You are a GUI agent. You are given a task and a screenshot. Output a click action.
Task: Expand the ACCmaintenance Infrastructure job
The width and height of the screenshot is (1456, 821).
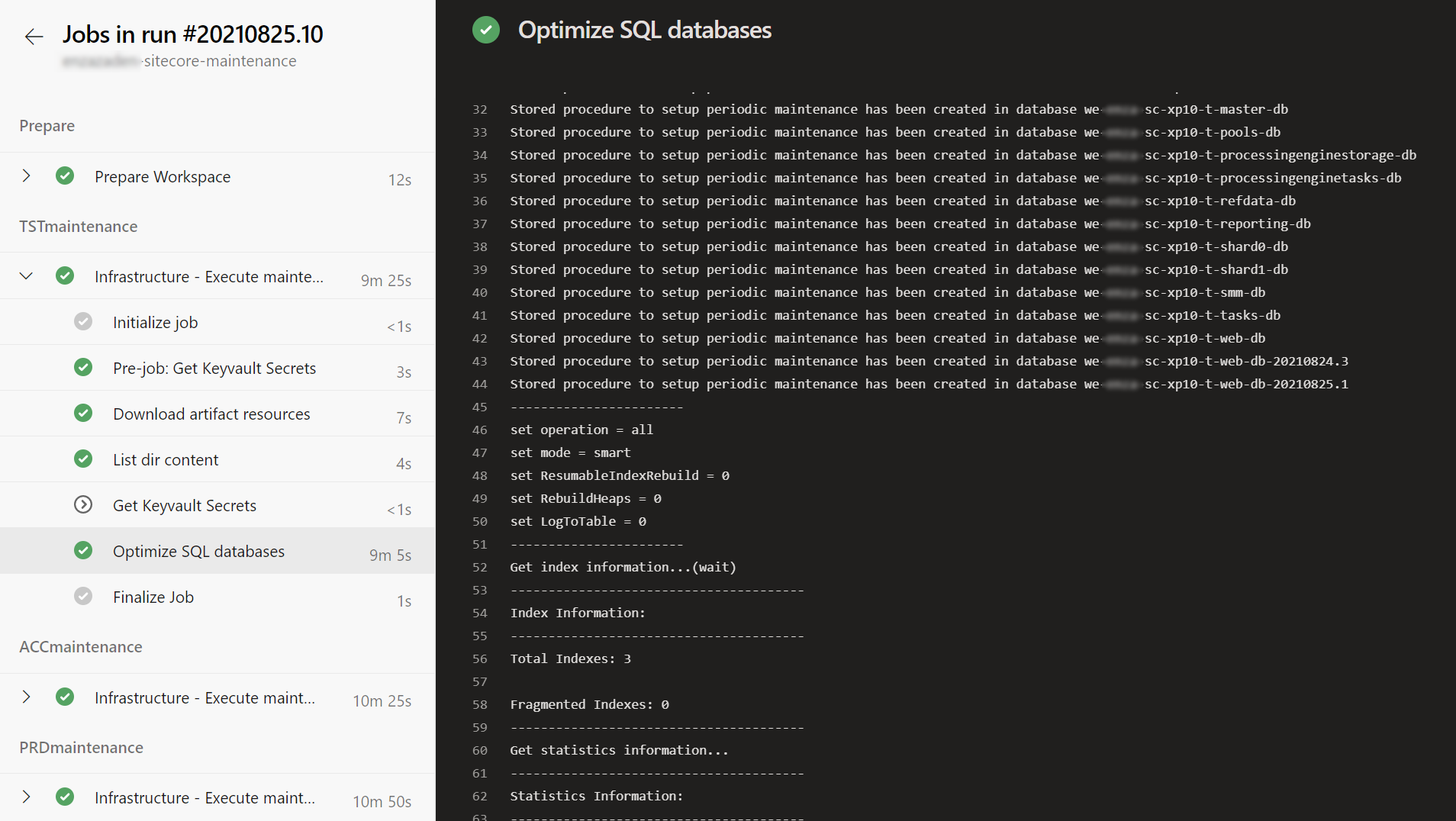[27, 697]
